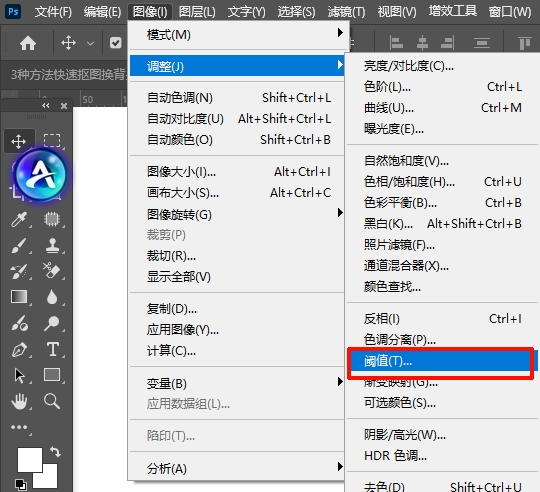Open the 编辑(E) menu
Viewport: 540px width, 492px height.
point(102,12)
